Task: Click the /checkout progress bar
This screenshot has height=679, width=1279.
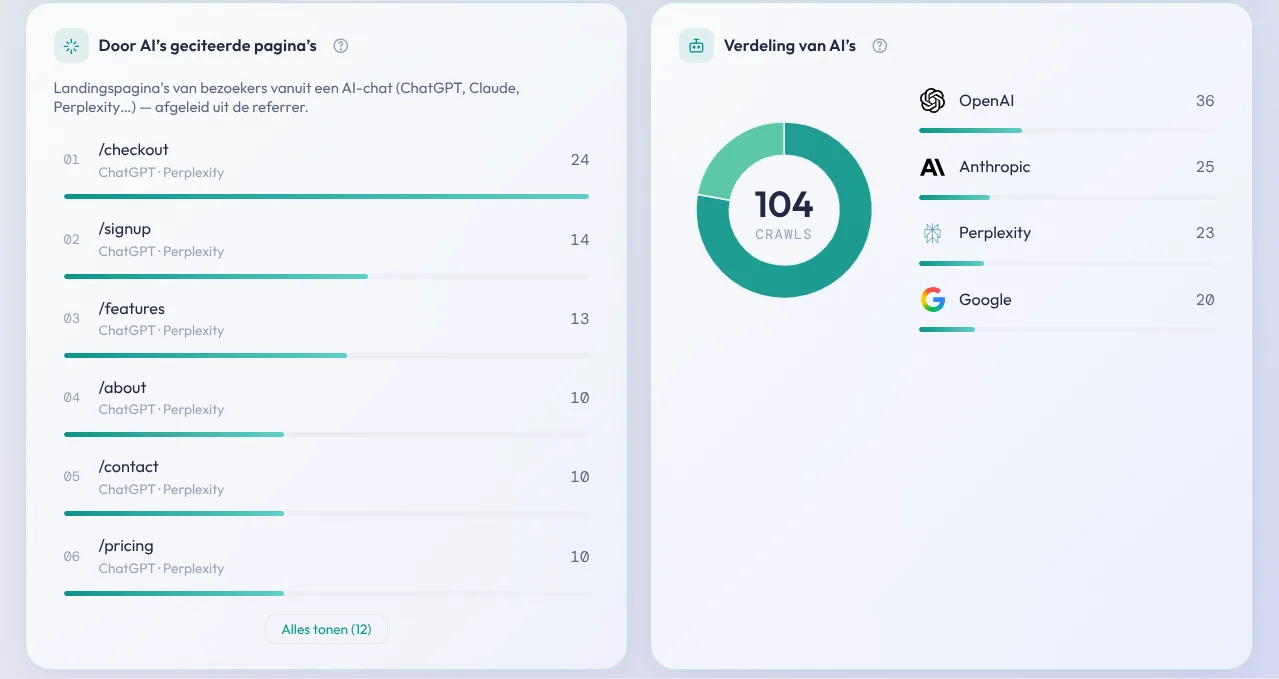Action: pyautogui.click(x=326, y=196)
